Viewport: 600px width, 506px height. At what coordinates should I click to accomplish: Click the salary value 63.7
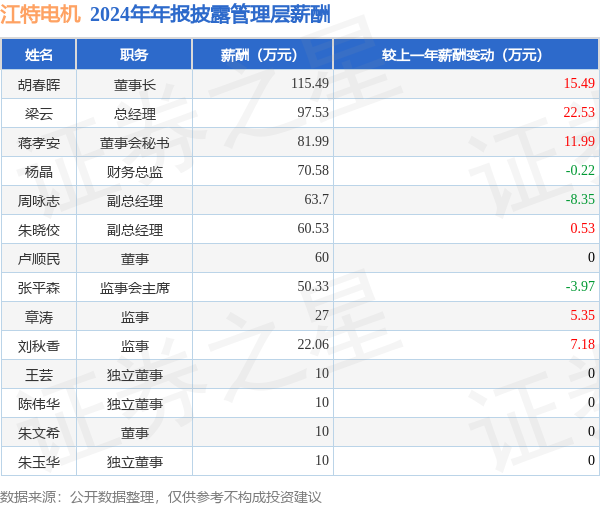316,200
